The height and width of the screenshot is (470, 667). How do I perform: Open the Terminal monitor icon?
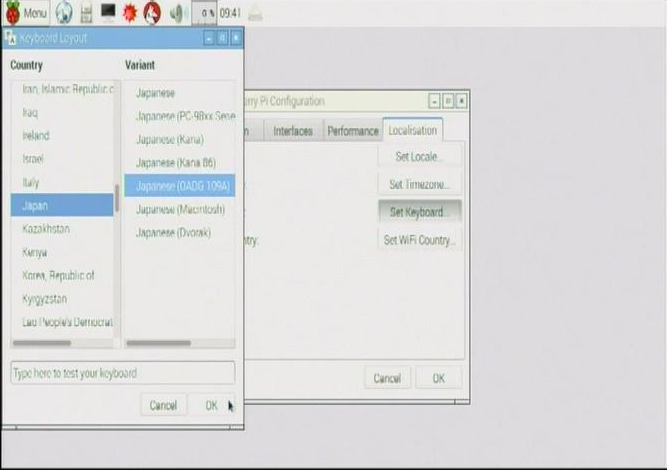pos(108,12)
